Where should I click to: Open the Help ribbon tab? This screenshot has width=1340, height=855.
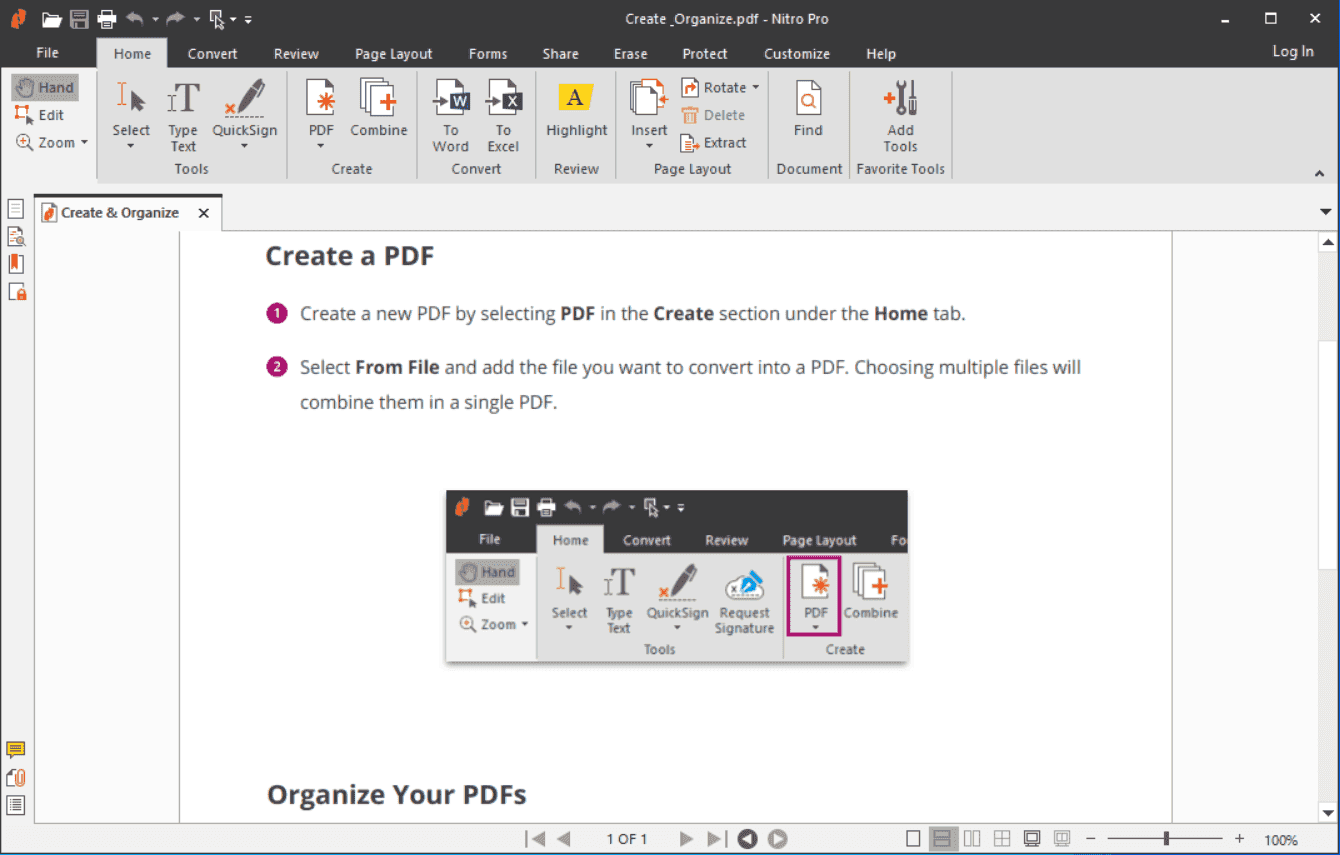pyautogui.click(x=881, y=54)
